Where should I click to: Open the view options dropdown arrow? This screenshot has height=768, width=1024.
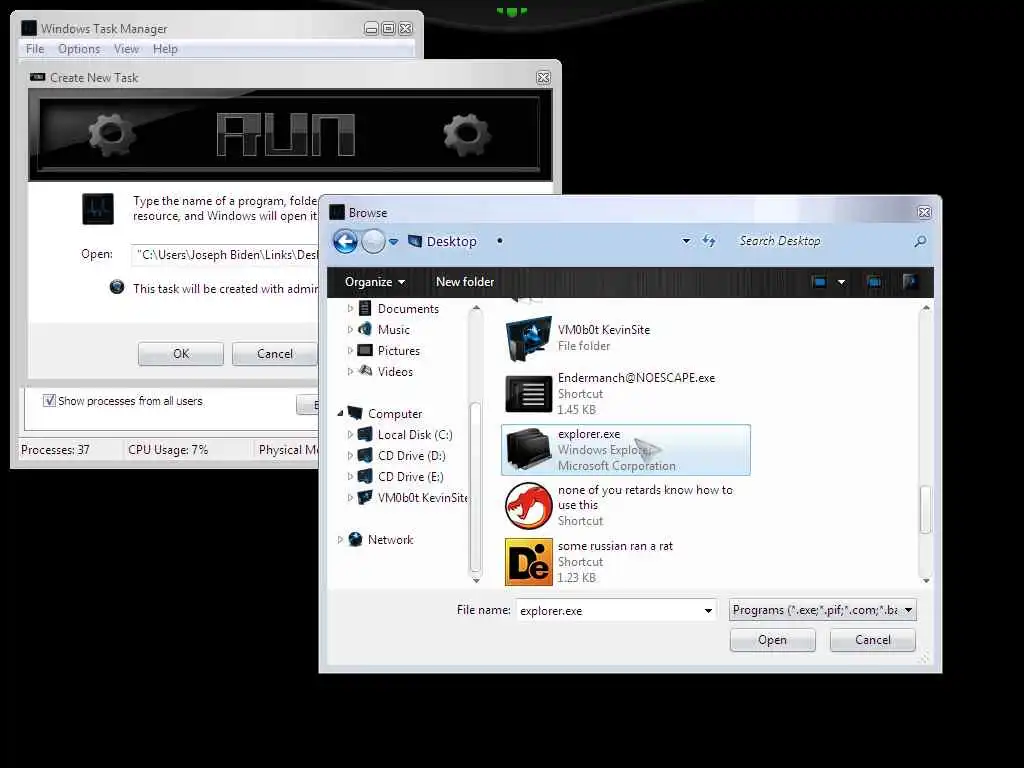click(841, 282)
